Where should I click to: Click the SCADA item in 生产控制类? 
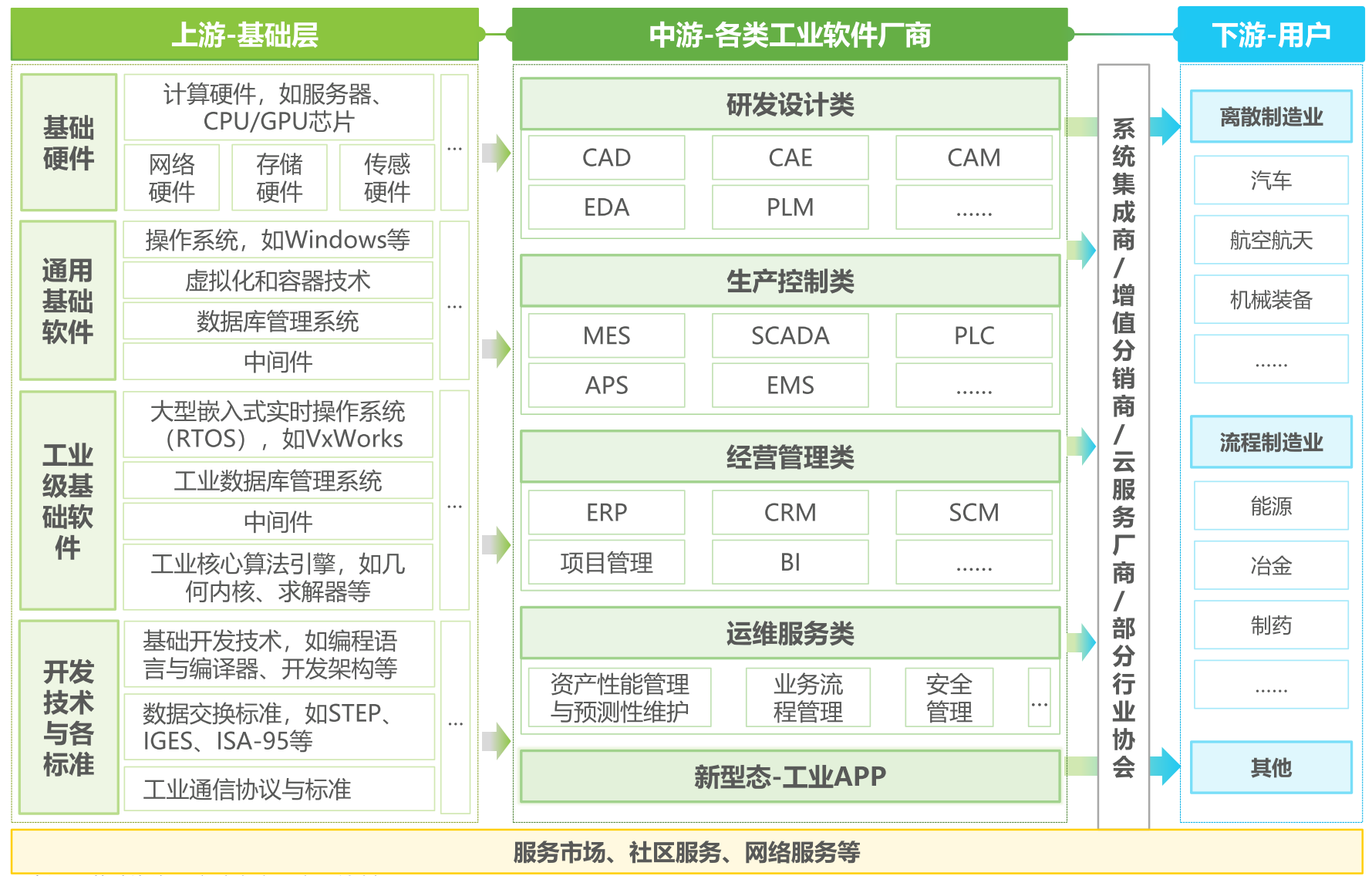point(790,335)
